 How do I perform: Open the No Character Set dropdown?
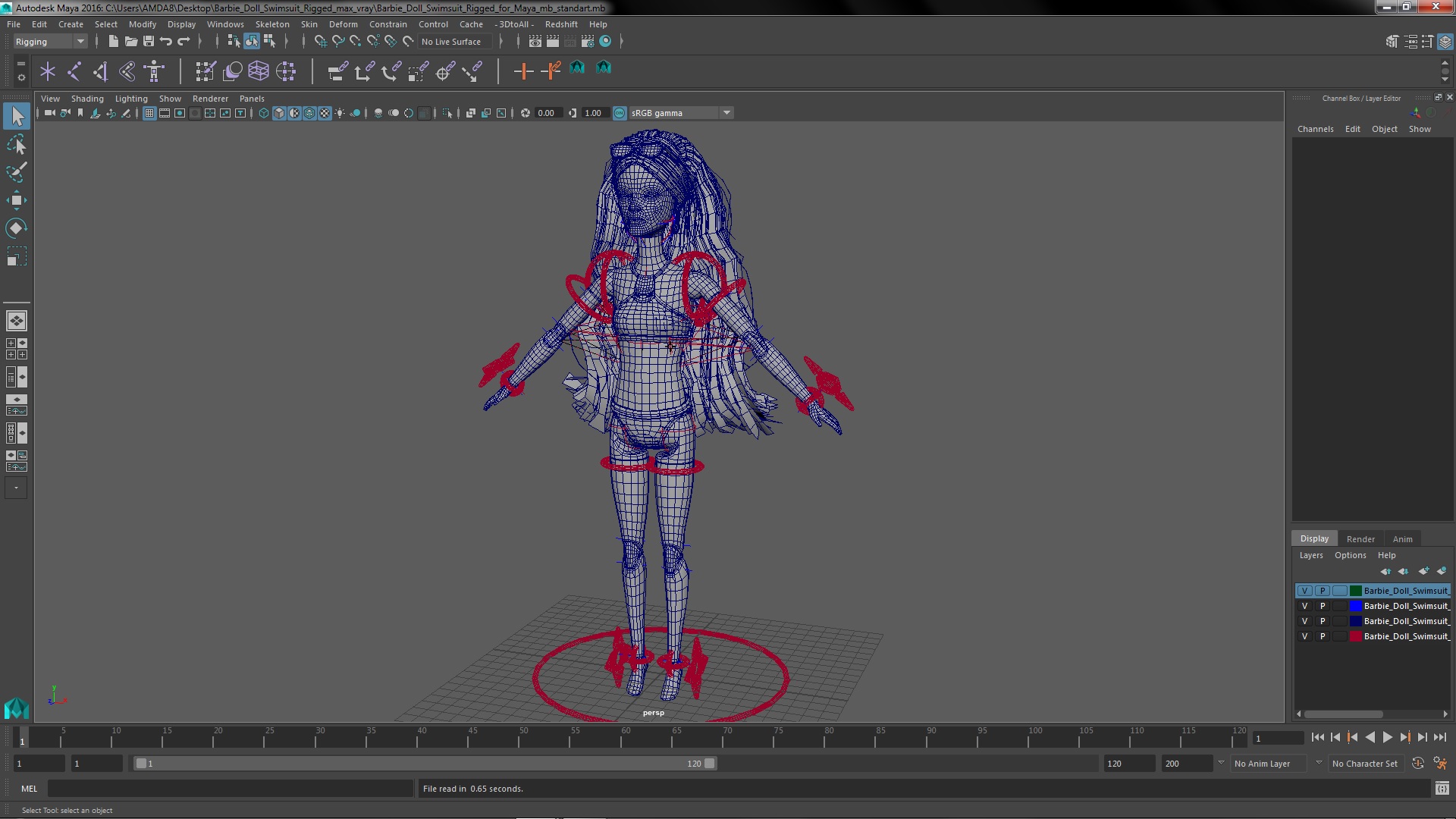pos(1365,764)
